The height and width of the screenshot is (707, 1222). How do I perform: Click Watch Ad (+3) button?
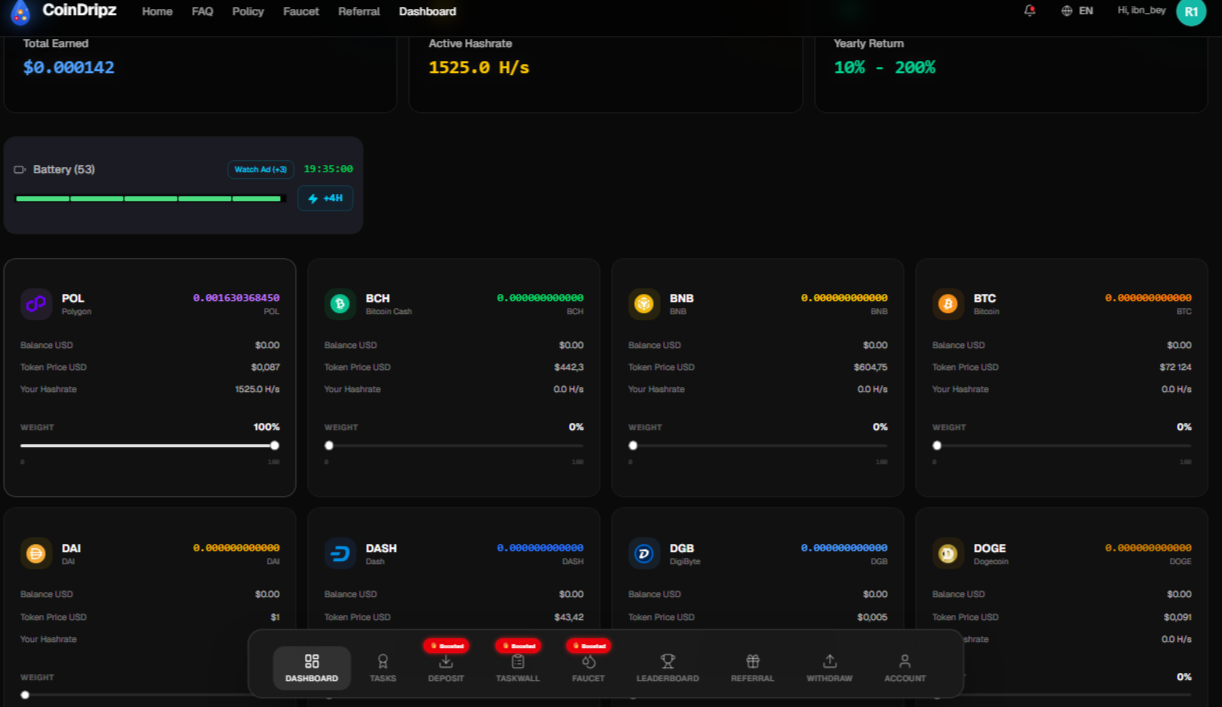pyautogui.click(x=261, y=170)
